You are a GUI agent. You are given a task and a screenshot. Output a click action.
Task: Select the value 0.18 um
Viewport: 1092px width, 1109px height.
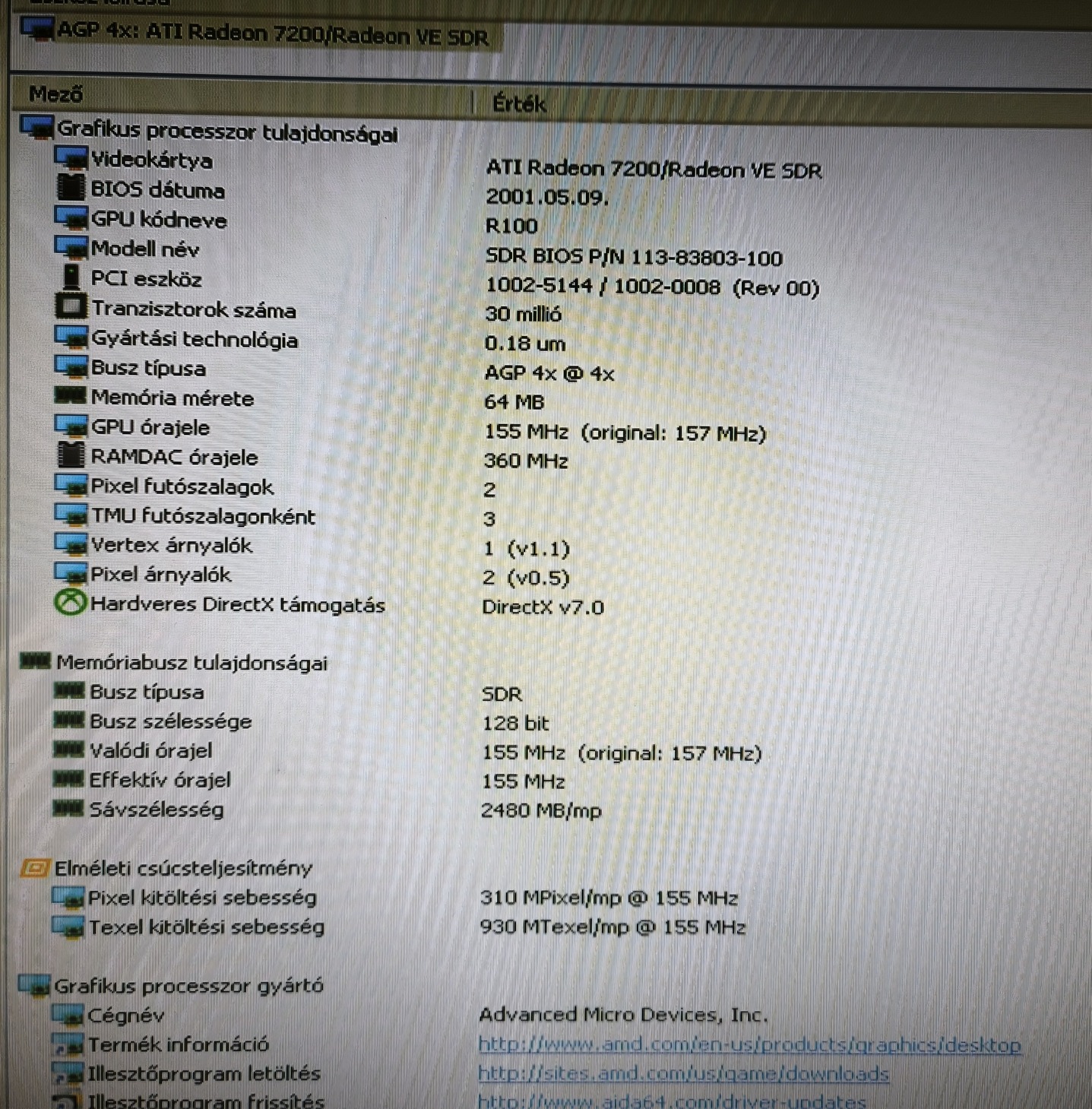click(525, 344)
